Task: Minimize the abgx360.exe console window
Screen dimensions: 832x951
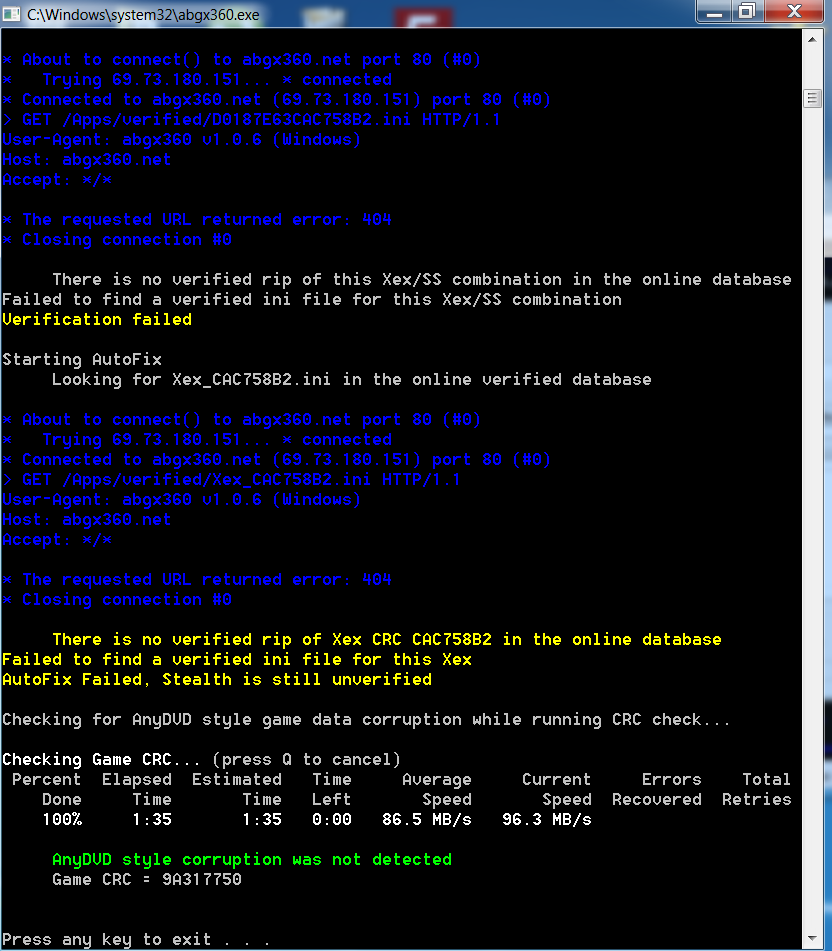Action: click(x=715, y=11)
